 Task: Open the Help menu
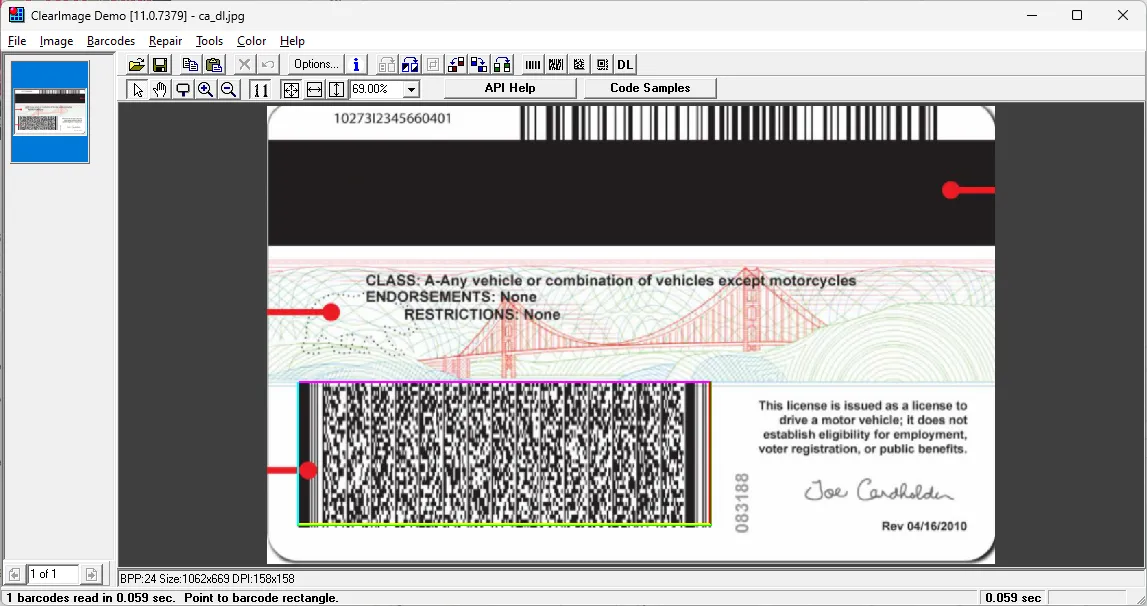coord(292,41)
